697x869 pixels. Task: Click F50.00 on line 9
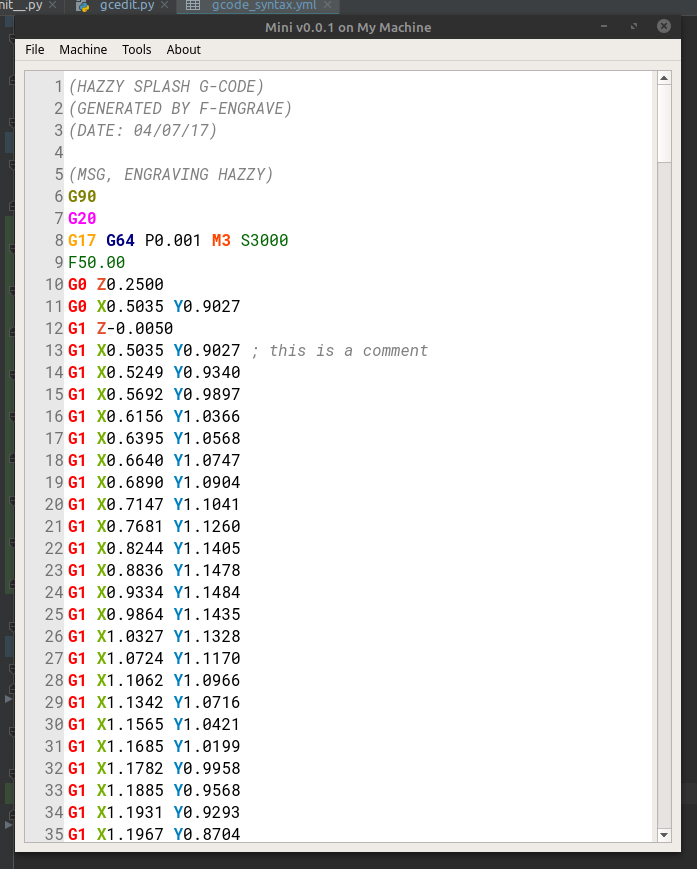point(96,263)
